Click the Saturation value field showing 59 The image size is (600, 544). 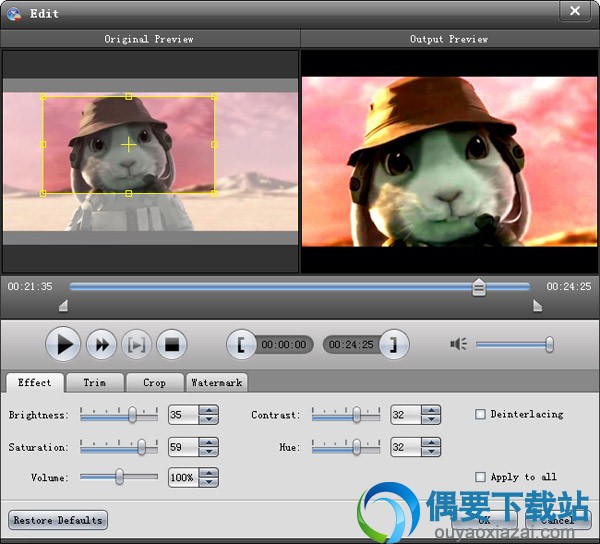[184, 447]
